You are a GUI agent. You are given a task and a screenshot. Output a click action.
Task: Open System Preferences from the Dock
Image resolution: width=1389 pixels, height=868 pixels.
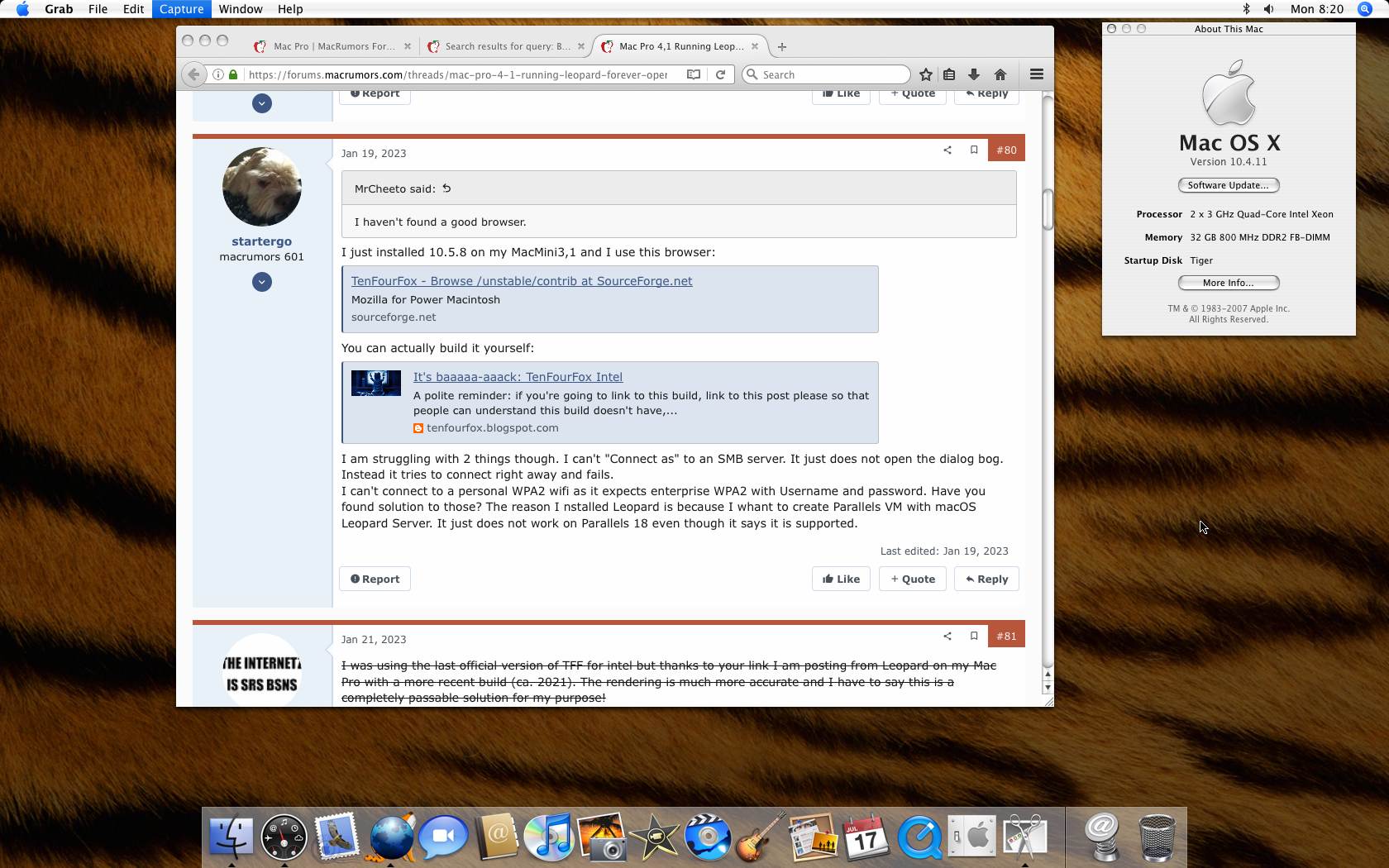tap(972, 837)
